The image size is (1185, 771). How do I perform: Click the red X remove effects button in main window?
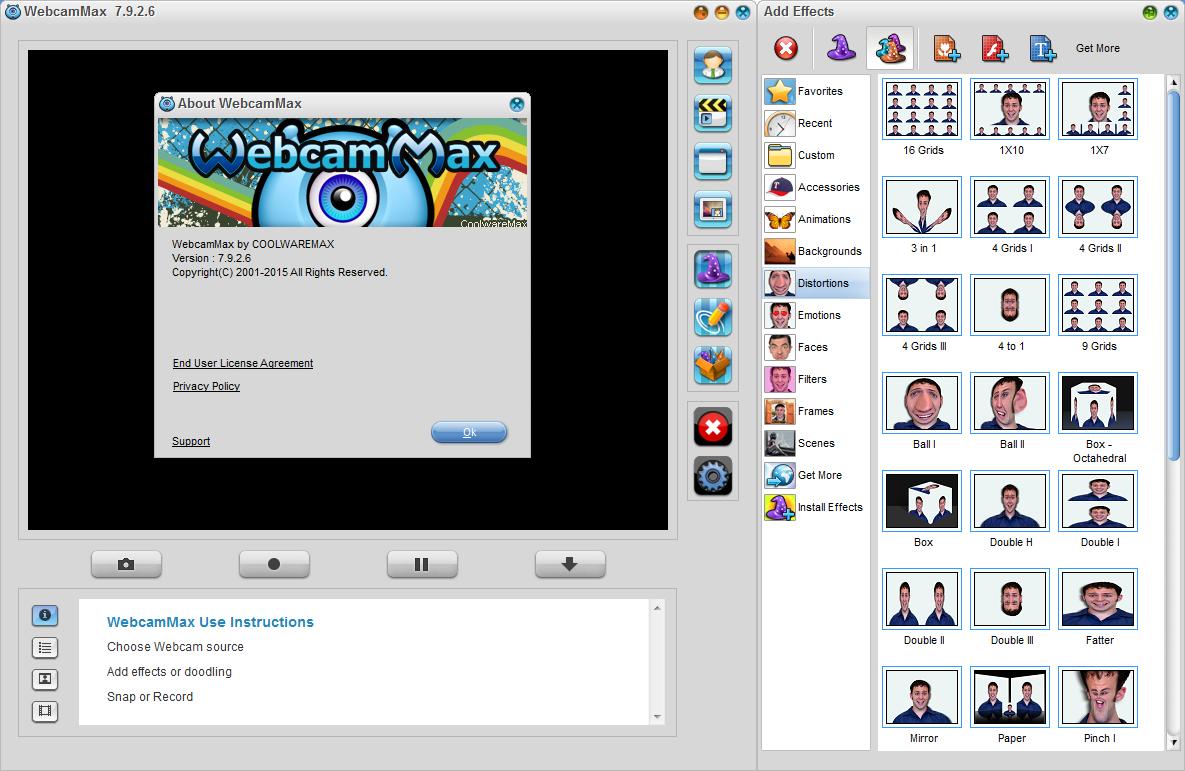point(713,428)
